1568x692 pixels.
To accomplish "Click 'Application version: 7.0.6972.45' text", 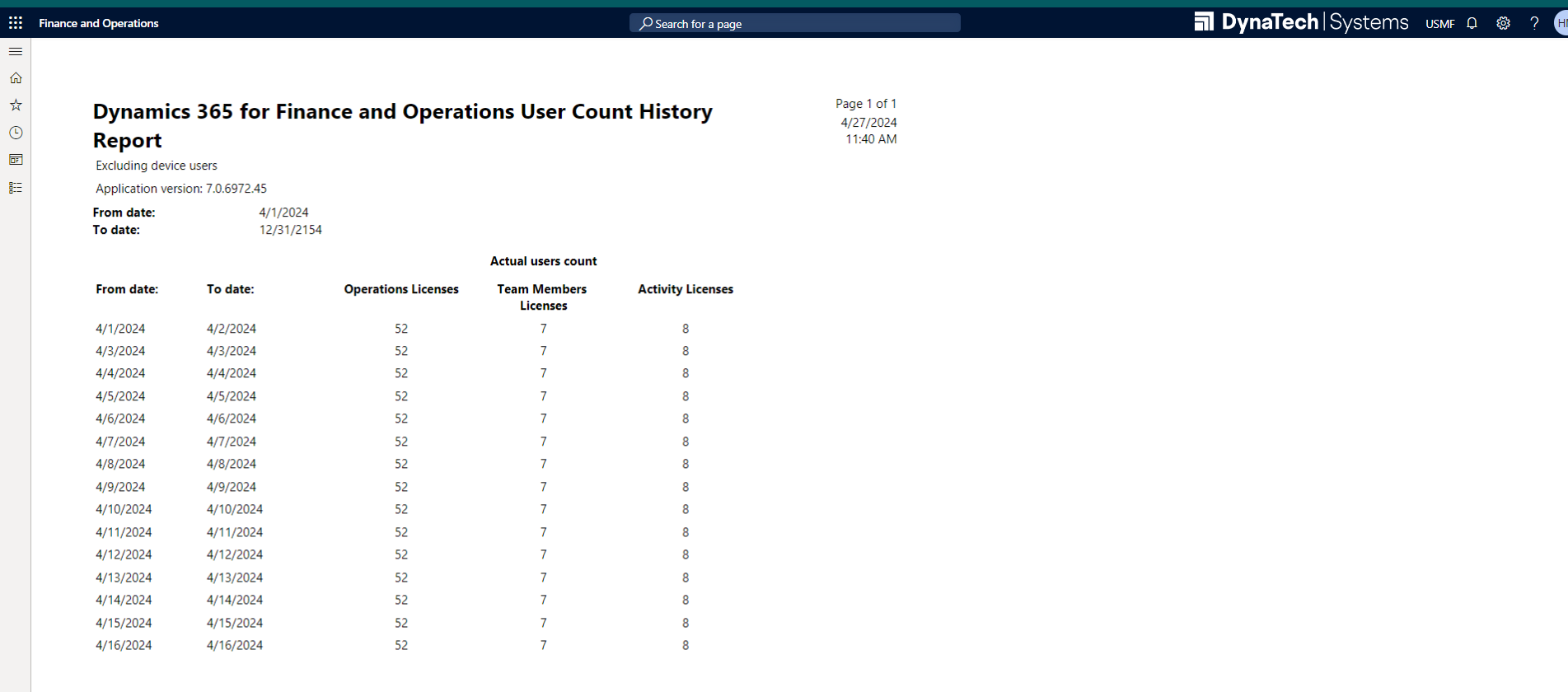I will [181, 189].
